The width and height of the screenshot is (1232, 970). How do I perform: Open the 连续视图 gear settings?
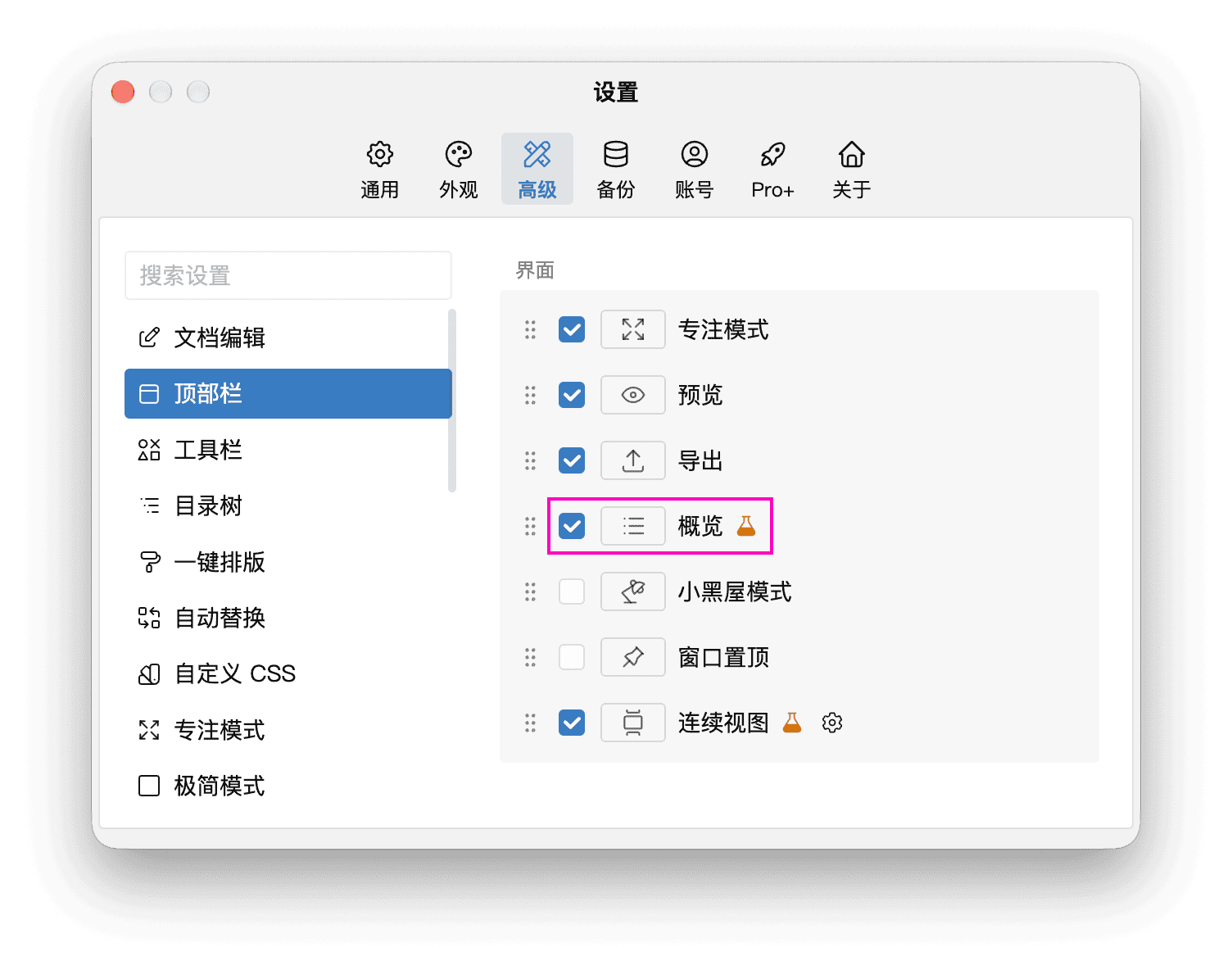point(832,723)
